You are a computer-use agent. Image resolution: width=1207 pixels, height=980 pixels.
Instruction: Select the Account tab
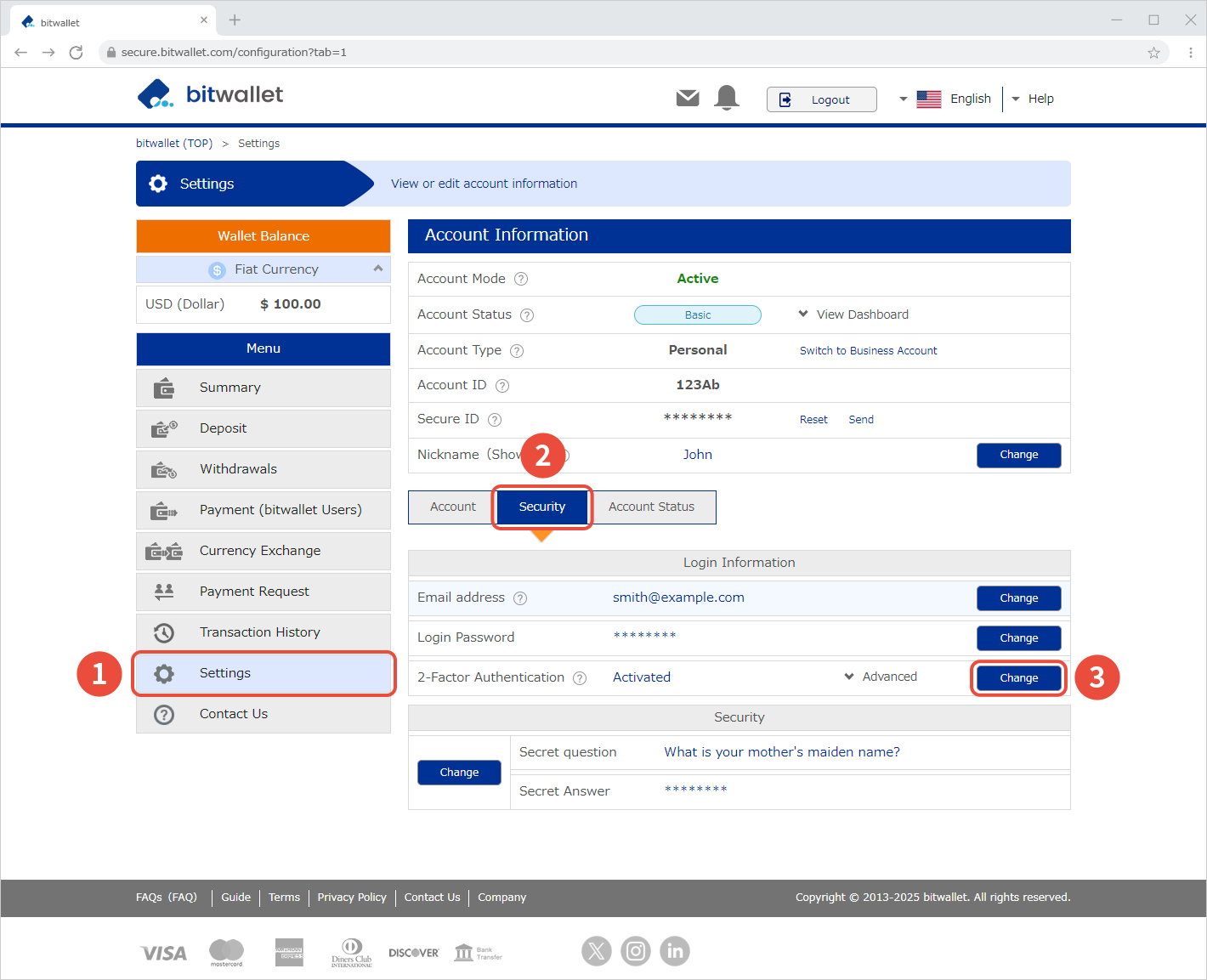(x=452, y=507)
